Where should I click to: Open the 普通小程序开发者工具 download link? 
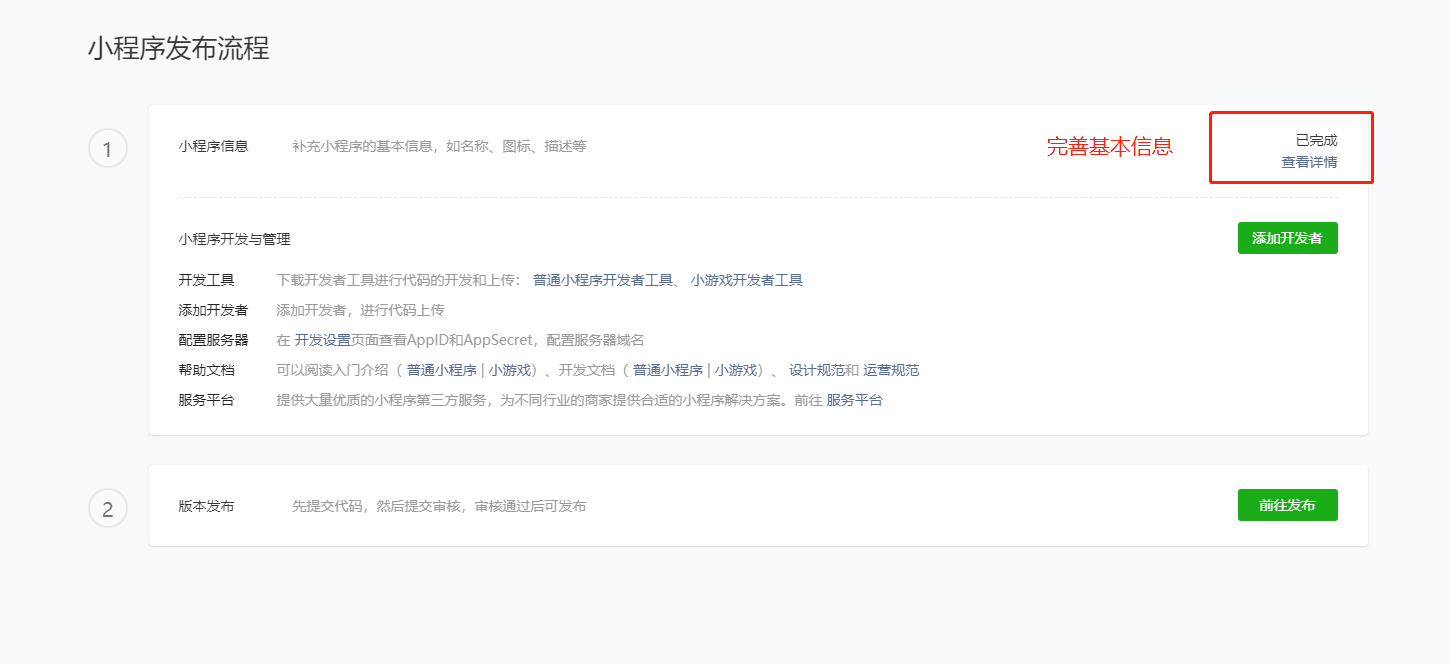tap(602, 280)
